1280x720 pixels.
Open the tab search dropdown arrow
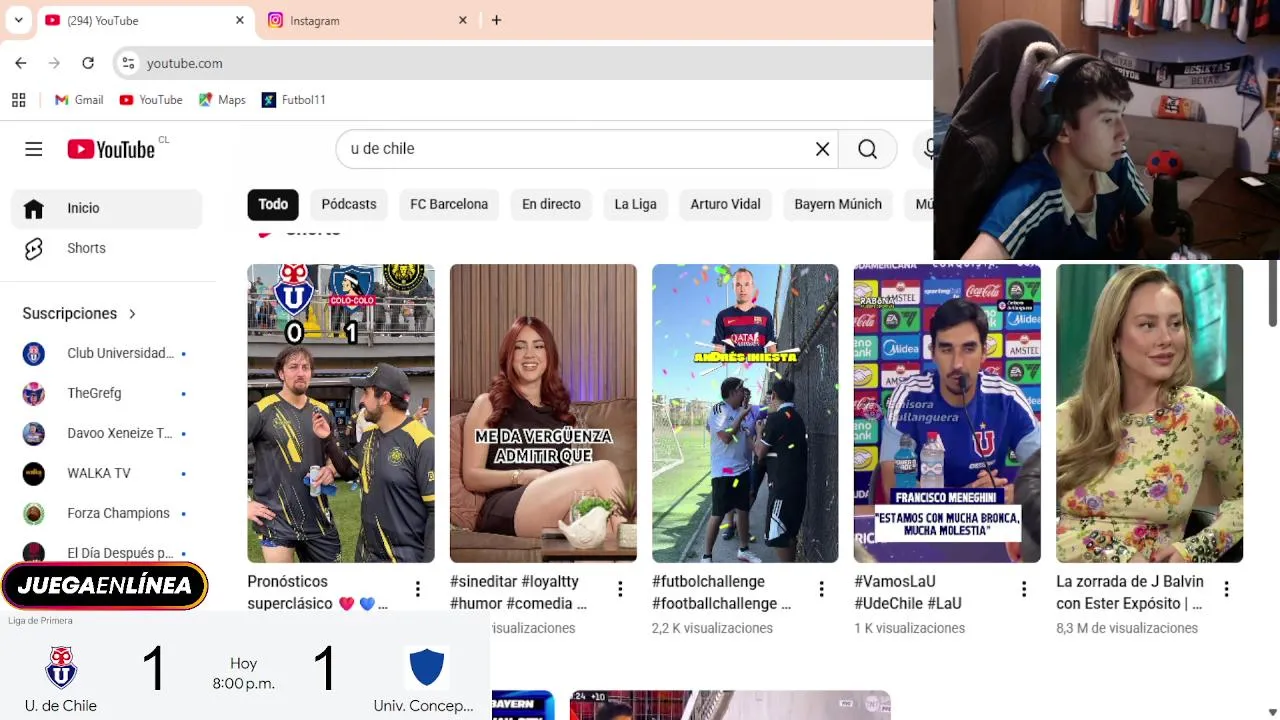click(18, 20)
